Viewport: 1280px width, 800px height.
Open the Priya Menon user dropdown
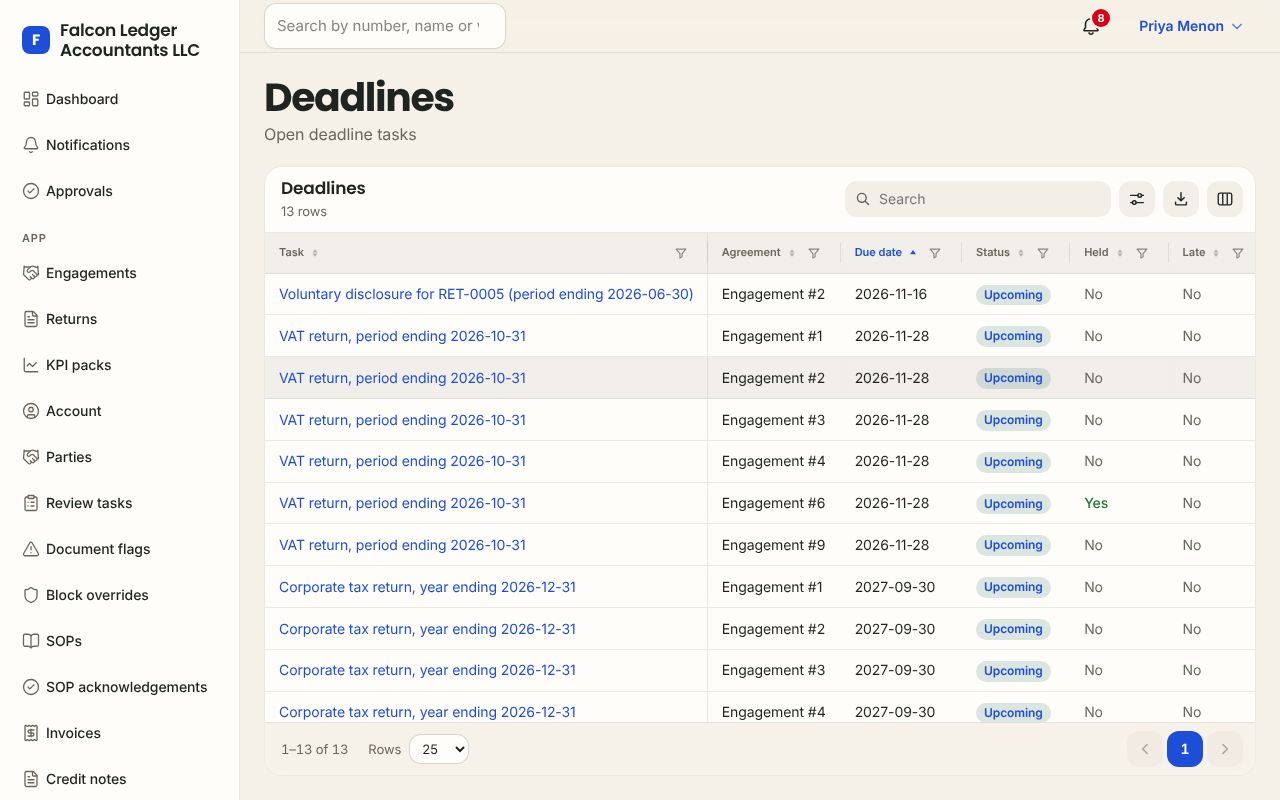coord(1191,26)
